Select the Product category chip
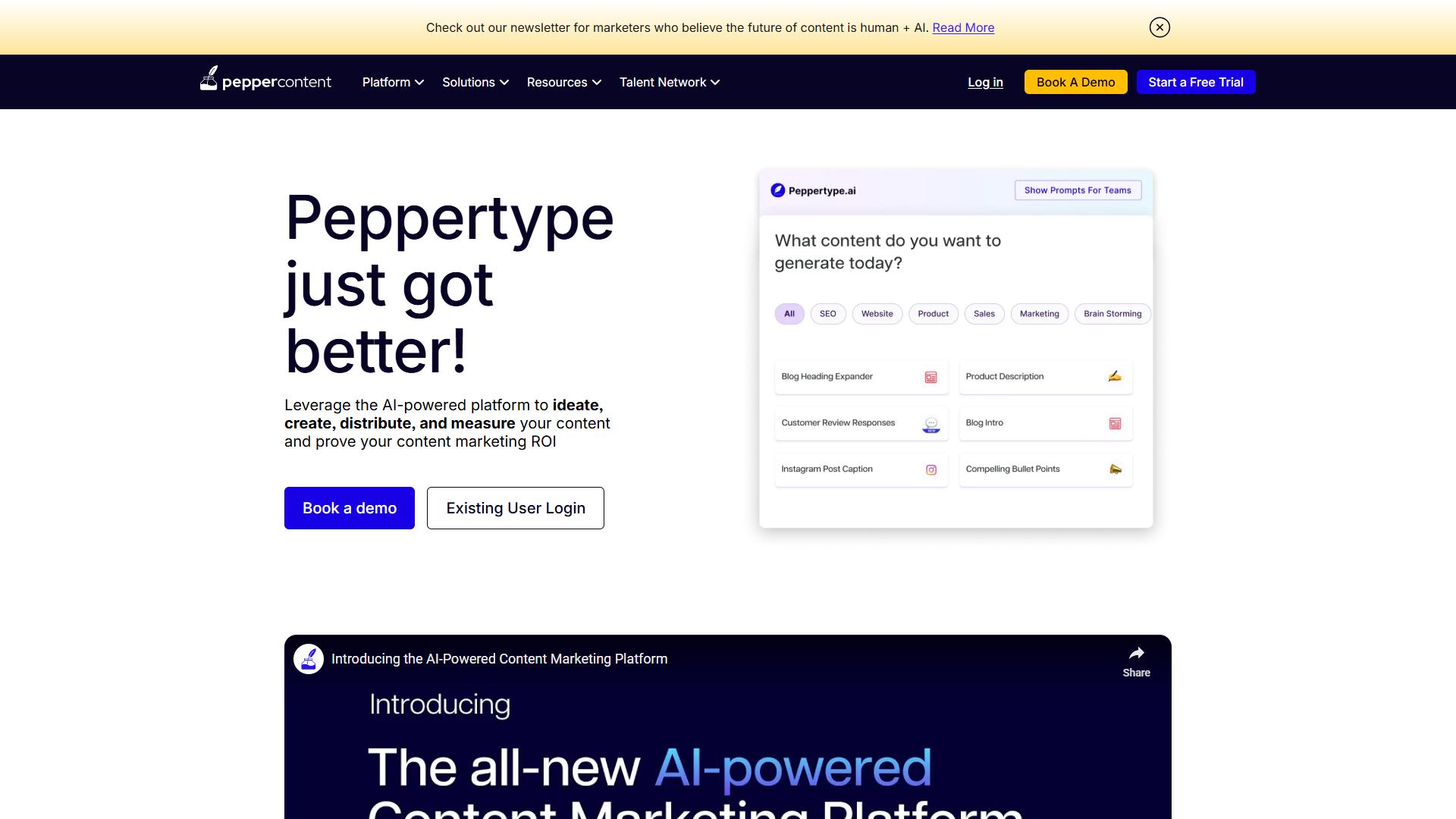Image resolution: width=1456 pixels, height=819 pixels. [934, 314]
